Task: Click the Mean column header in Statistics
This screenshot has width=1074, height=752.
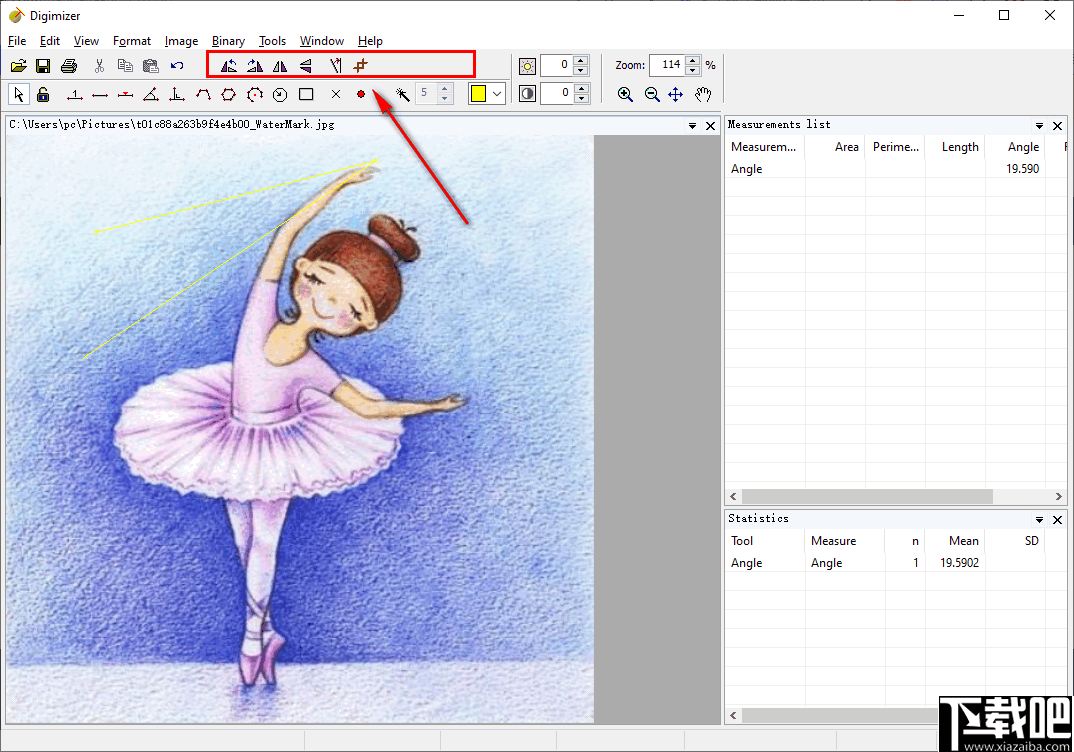Action: pos(963,541)
